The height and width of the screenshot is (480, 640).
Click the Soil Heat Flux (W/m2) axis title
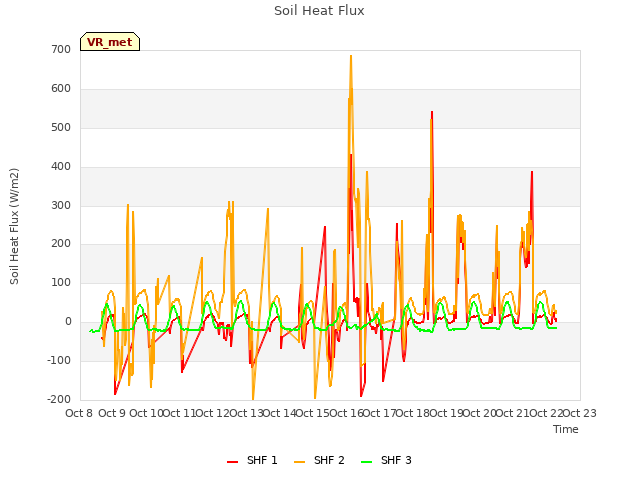click(x=15, y=226)
